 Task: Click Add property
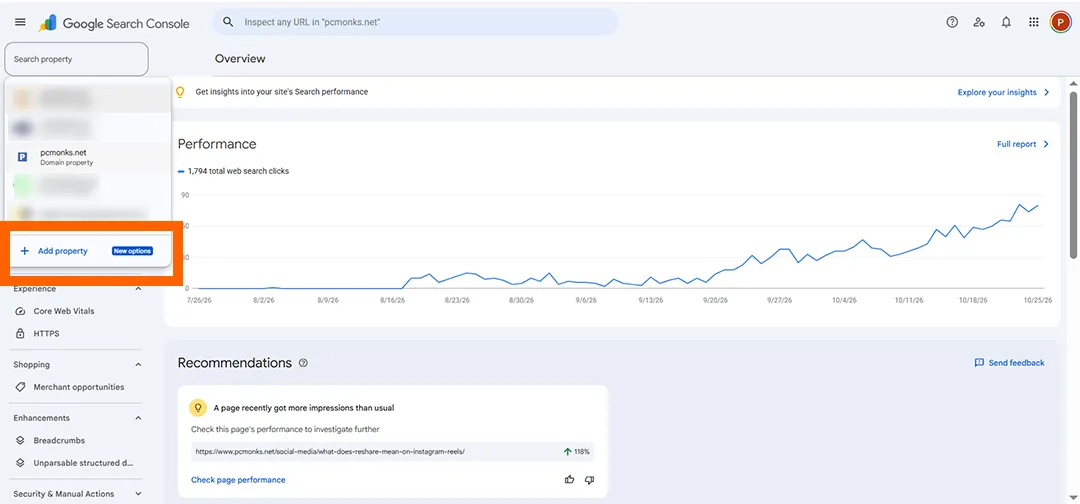pyautogui.click(x=63, y=251)
